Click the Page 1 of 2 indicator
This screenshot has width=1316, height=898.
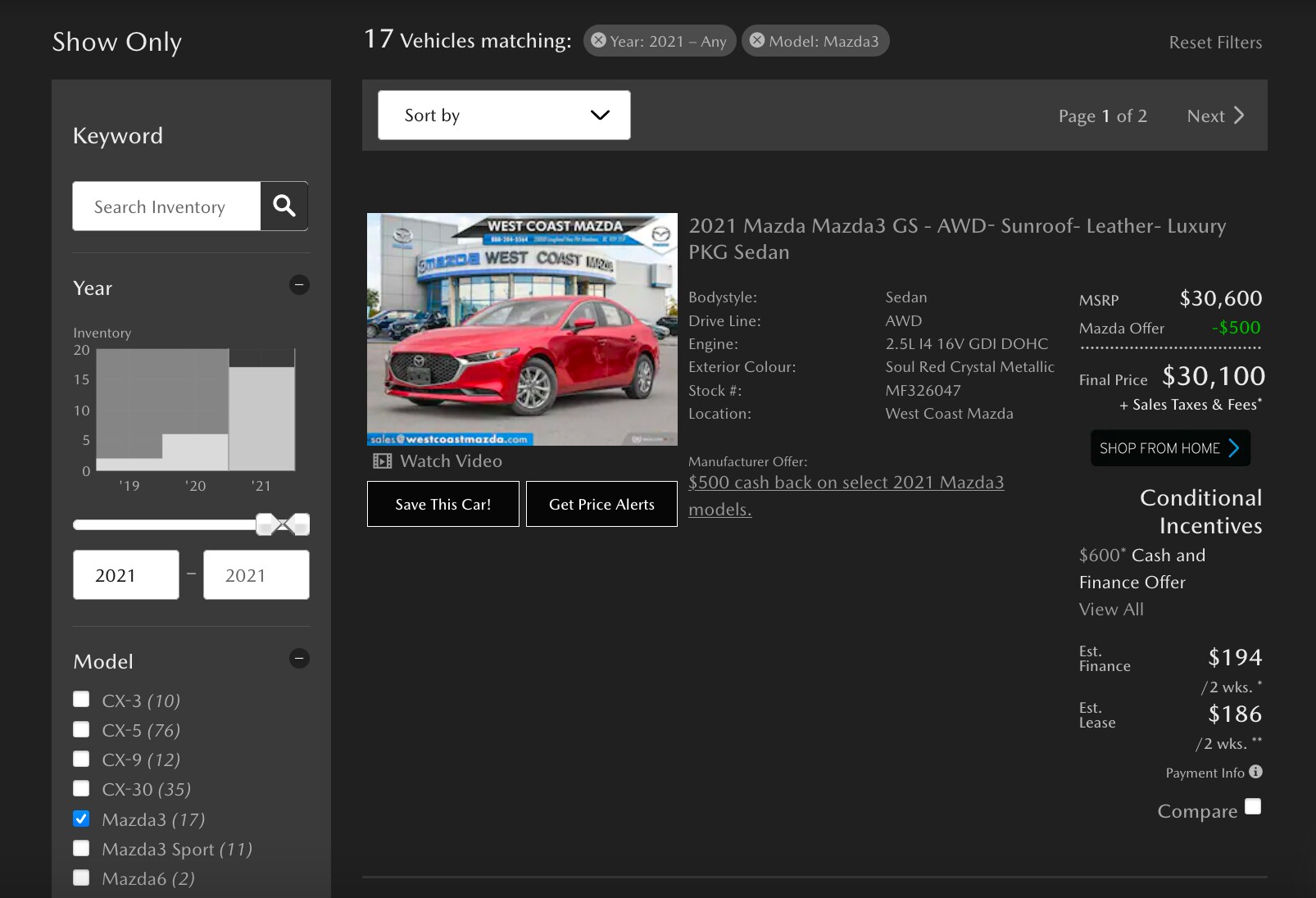tap(1102, 116)
